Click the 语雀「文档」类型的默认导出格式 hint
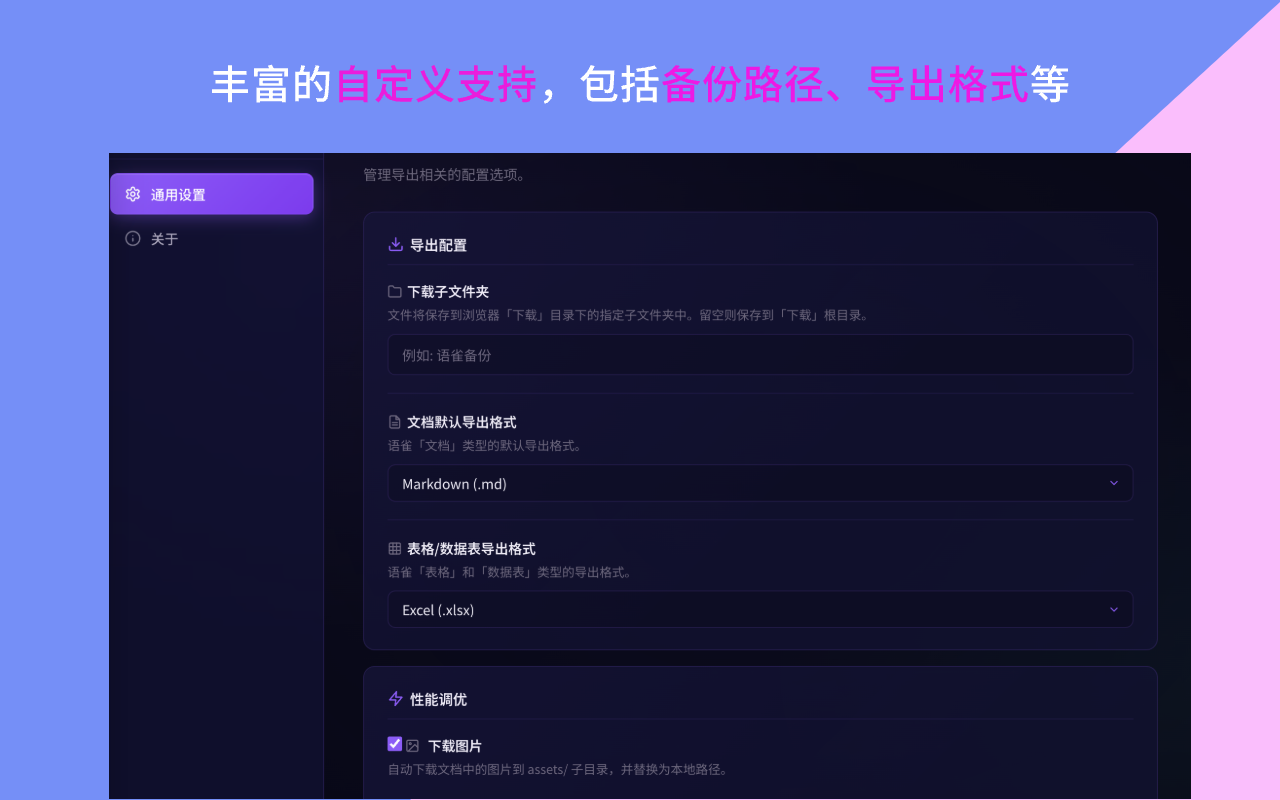This screenshot has width=1280, height=800. (485, 446)
